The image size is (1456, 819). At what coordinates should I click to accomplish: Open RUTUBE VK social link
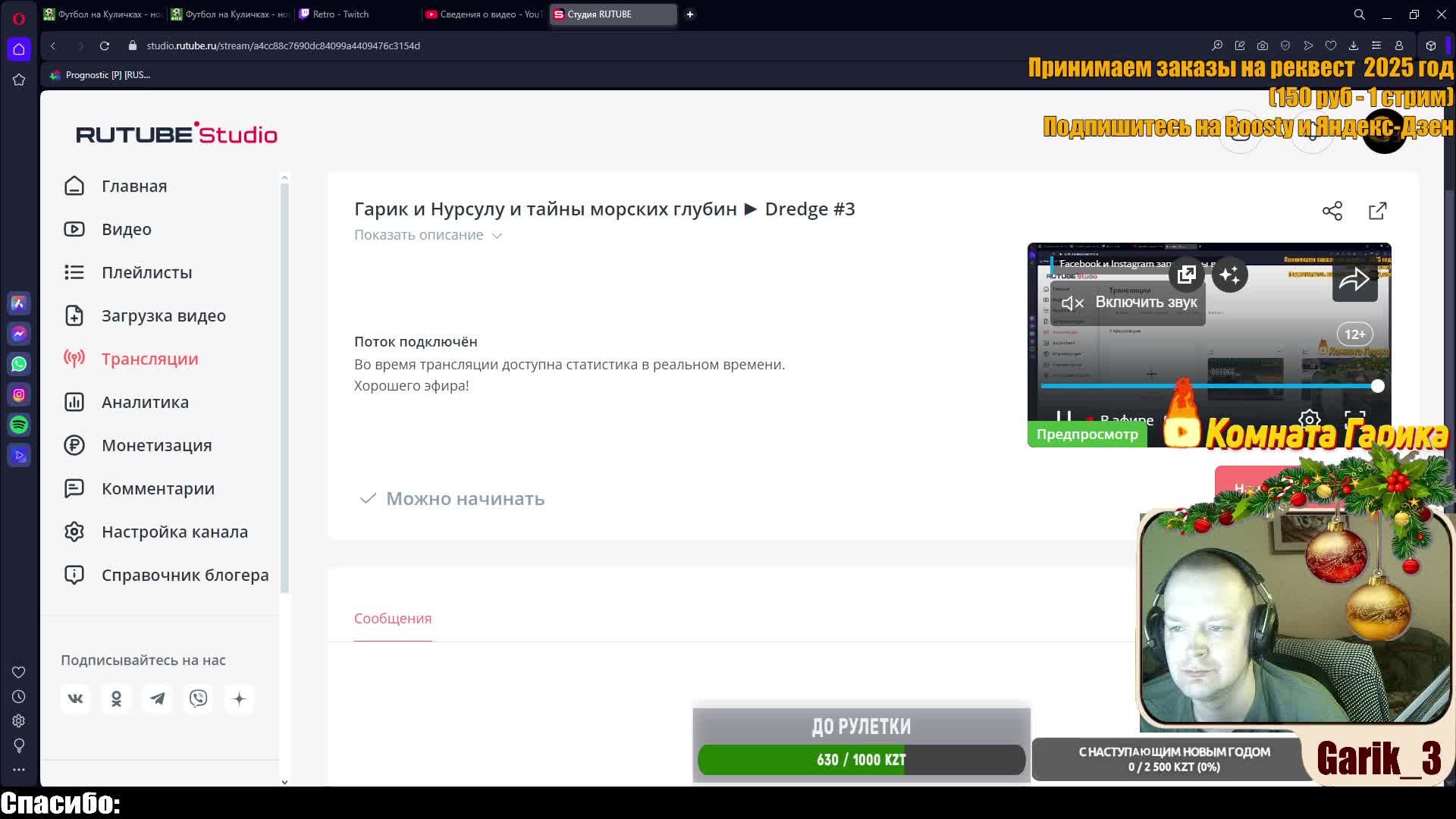pos(75,698)
